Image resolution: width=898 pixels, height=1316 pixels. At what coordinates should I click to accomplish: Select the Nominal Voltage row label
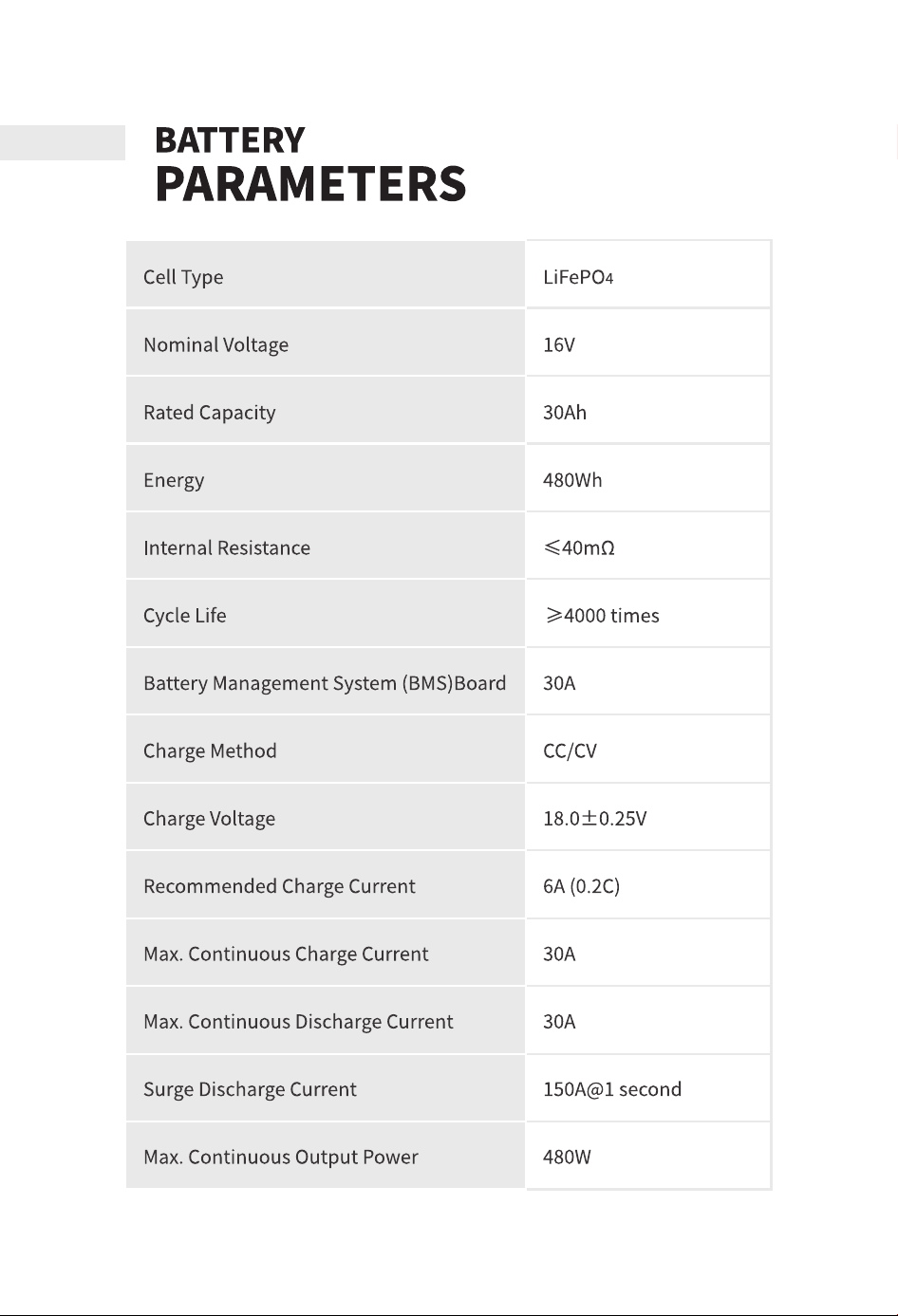pyautogui.click(x=215, y=344)
